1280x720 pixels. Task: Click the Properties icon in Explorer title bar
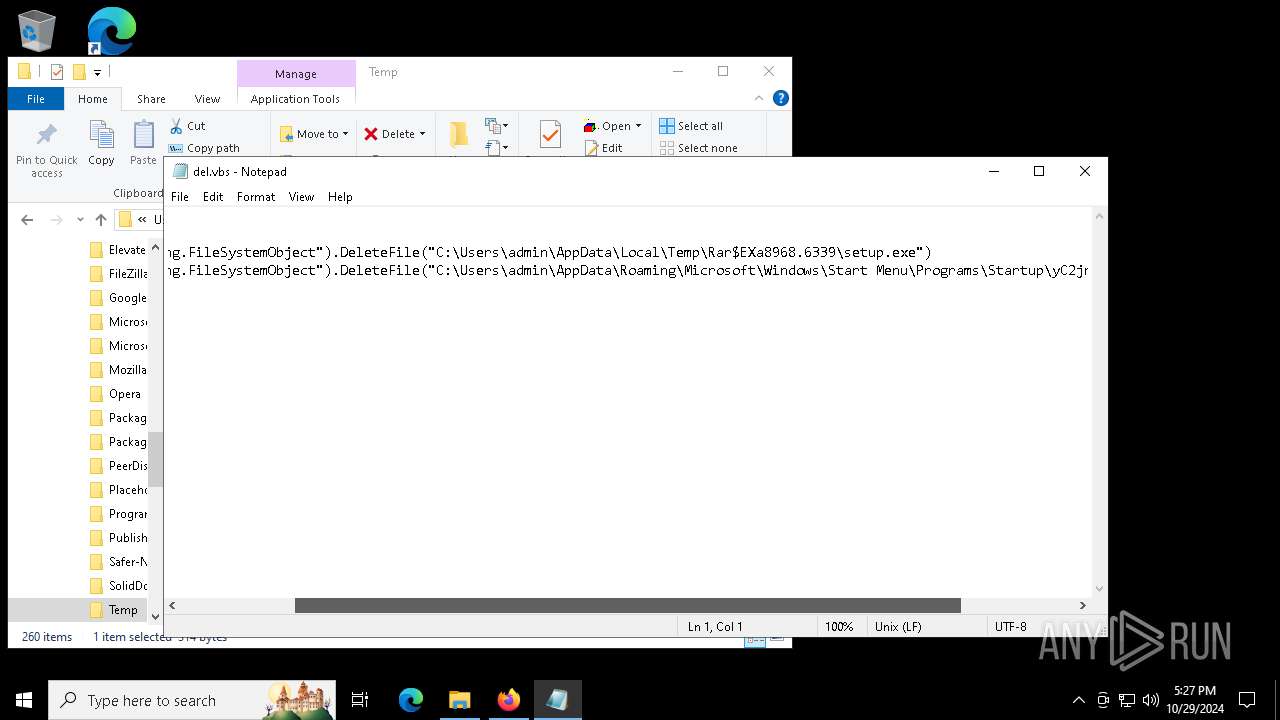coord(57,72)
